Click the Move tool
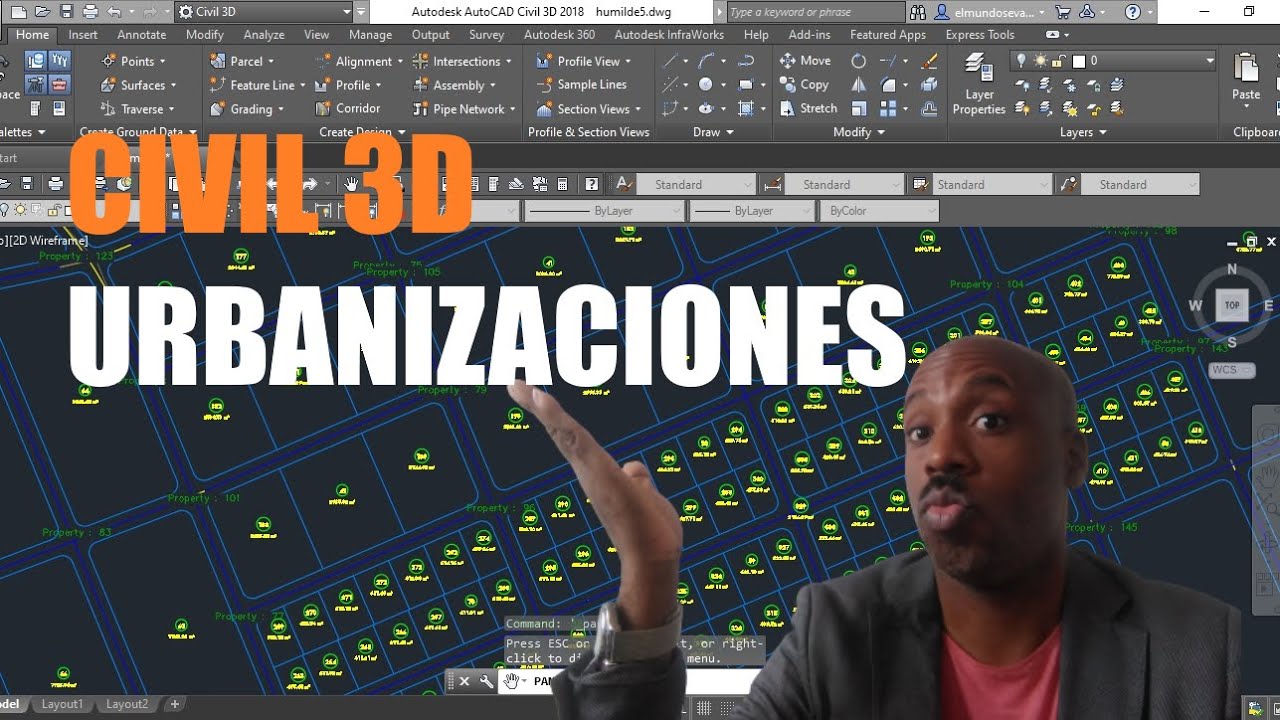This screenshot has width=1280, height=720. click(806, 61)
